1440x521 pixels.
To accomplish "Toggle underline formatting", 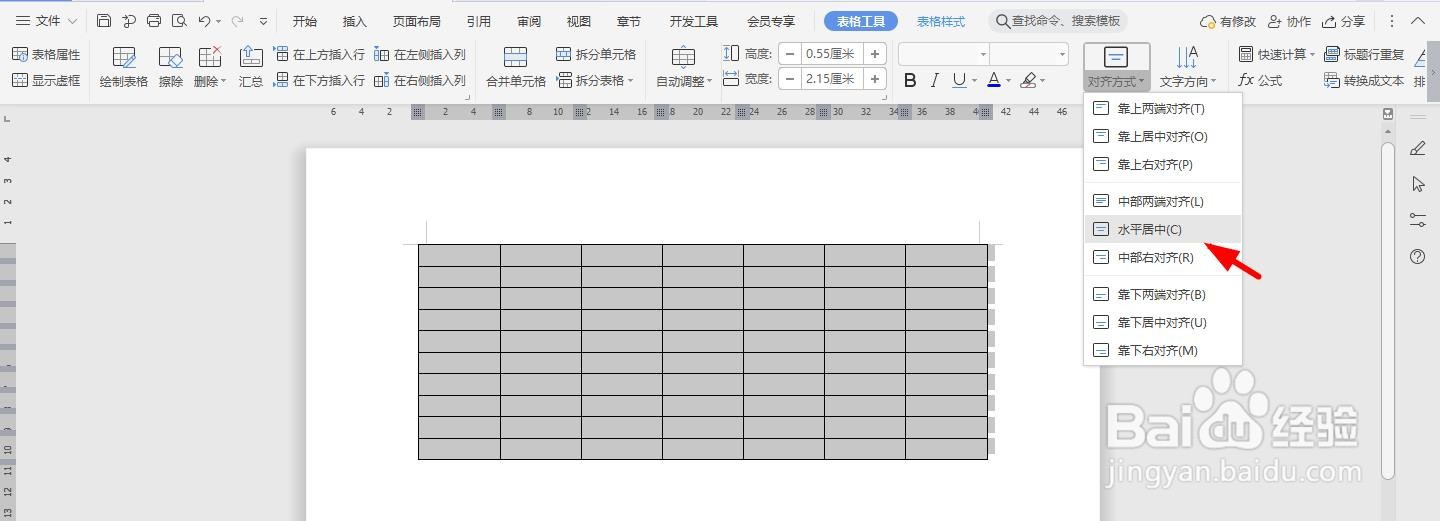I will (959, 80).
